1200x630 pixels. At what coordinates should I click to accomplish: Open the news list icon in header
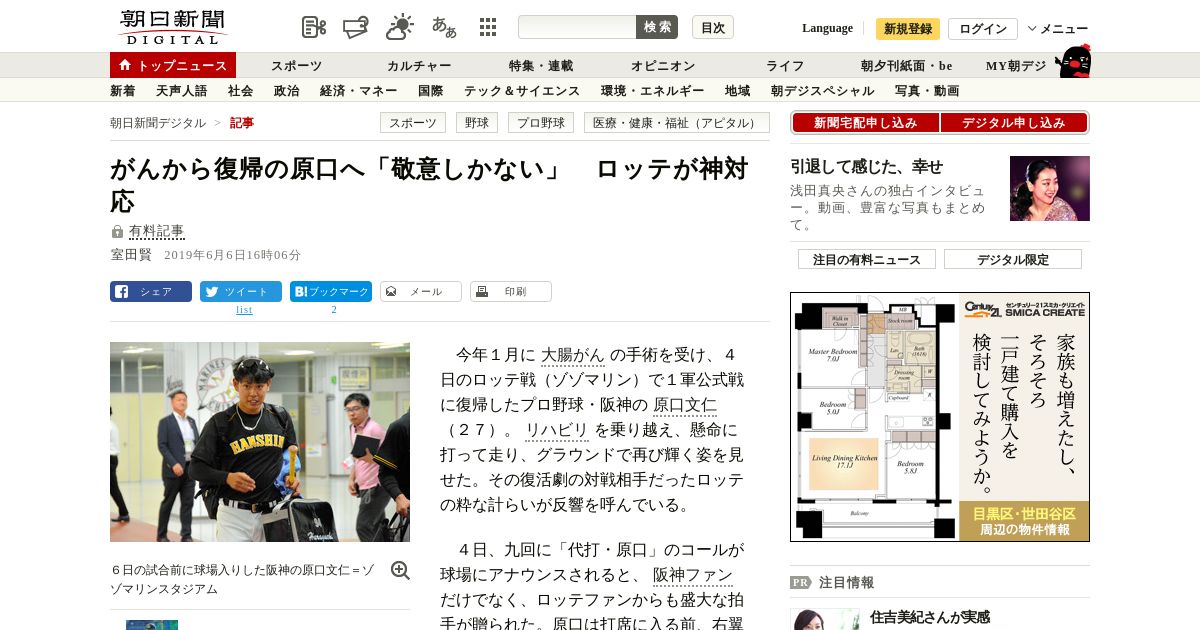tap(314, 27)
